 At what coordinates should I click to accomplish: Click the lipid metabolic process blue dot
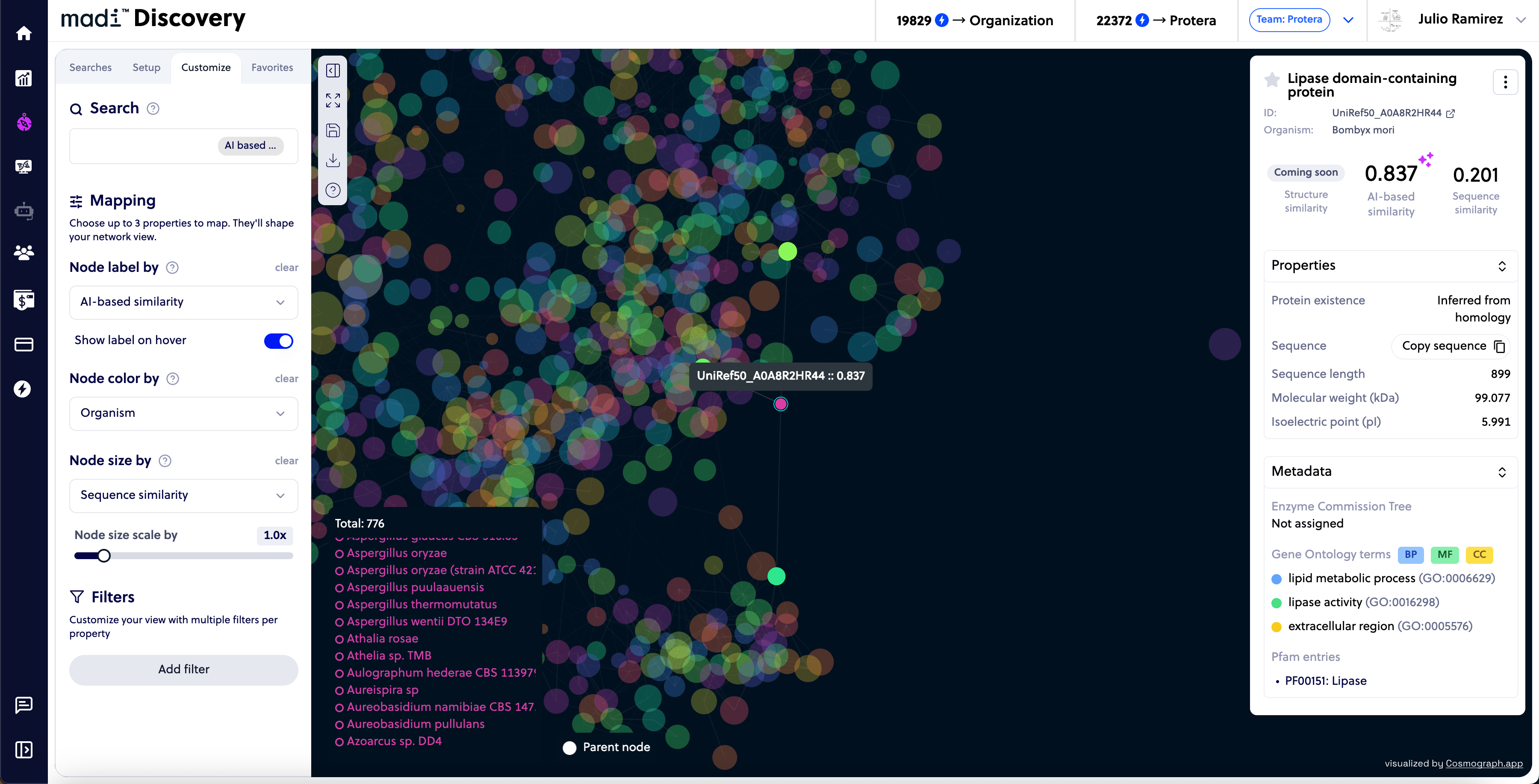(1277, 579)
